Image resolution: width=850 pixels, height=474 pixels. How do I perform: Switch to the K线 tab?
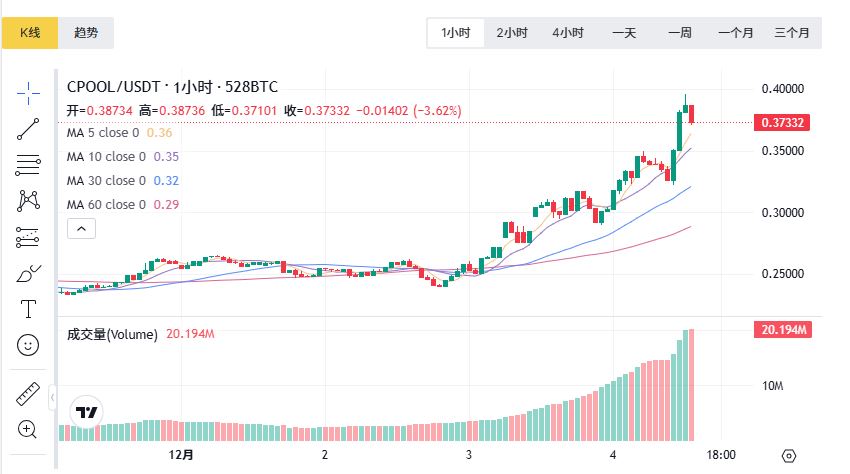coord(30,33)
